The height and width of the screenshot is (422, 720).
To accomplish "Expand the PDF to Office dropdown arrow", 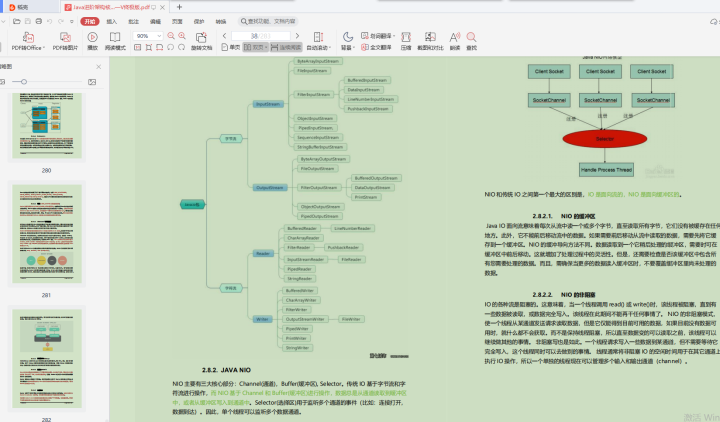I will 44,48.
